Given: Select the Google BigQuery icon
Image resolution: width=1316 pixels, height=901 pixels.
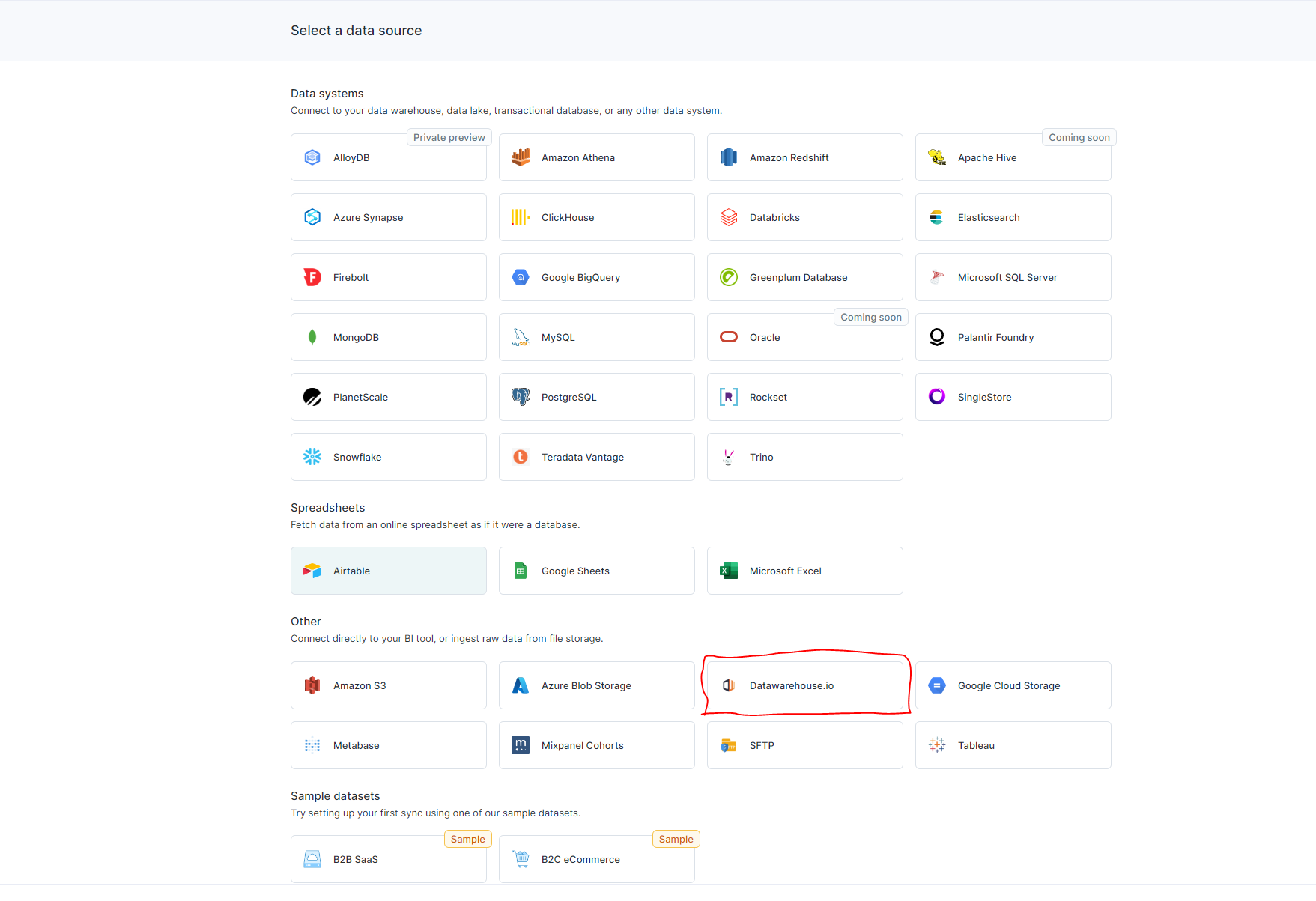Looking at the screenshot, I should point(521,277).
